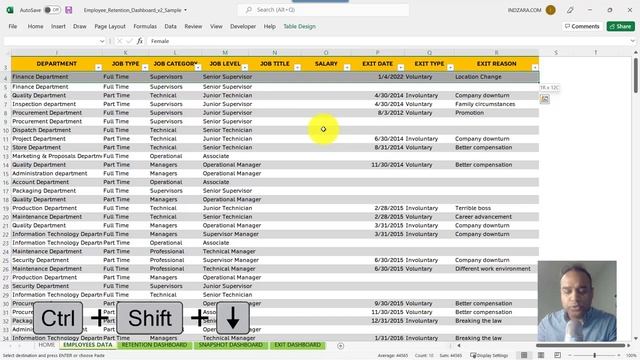Screen dimensions: 640x360
Task: Click the zoom slider handle
Action: pos(595,355)
